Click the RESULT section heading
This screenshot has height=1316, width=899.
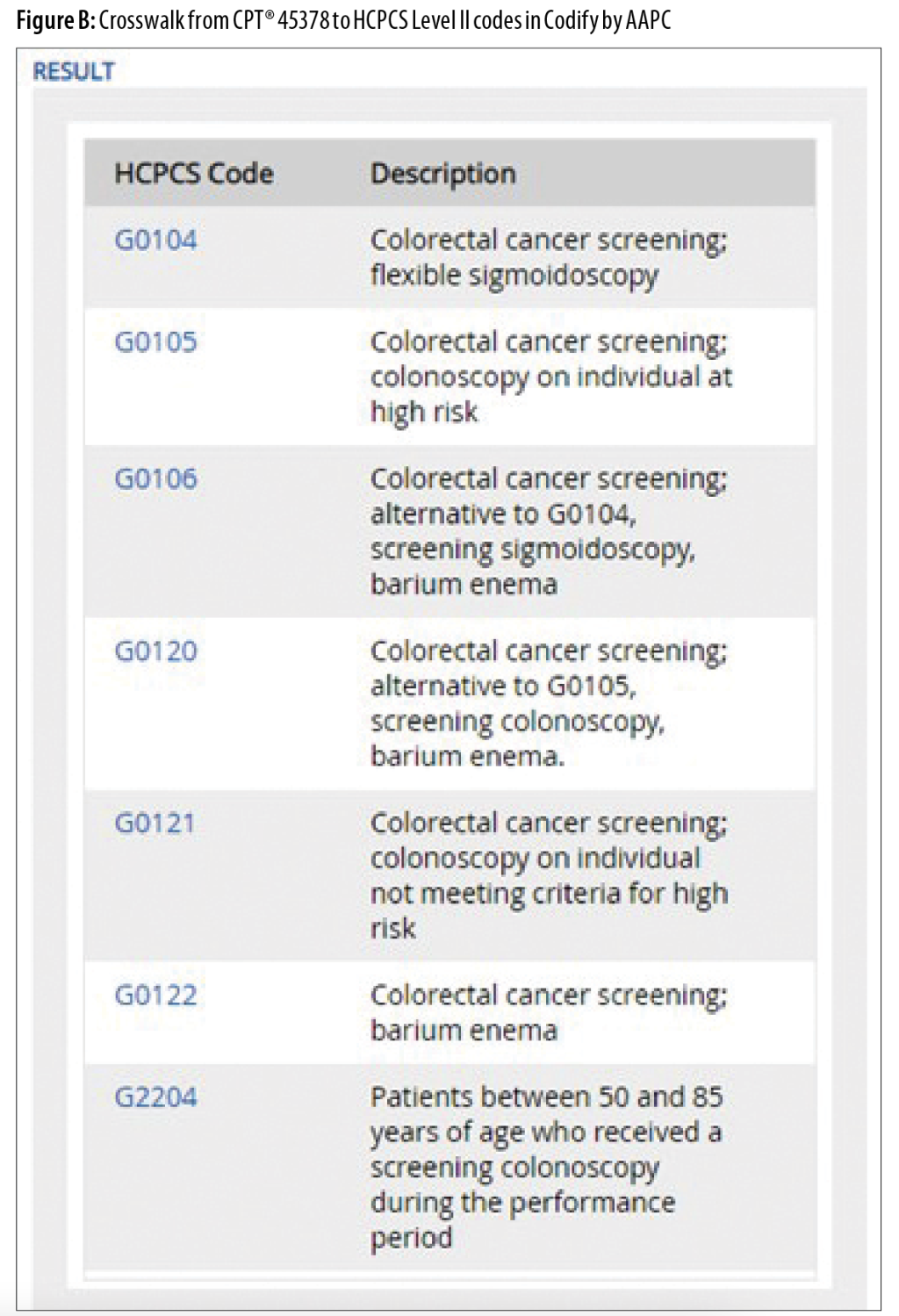(x=74, y=71)
